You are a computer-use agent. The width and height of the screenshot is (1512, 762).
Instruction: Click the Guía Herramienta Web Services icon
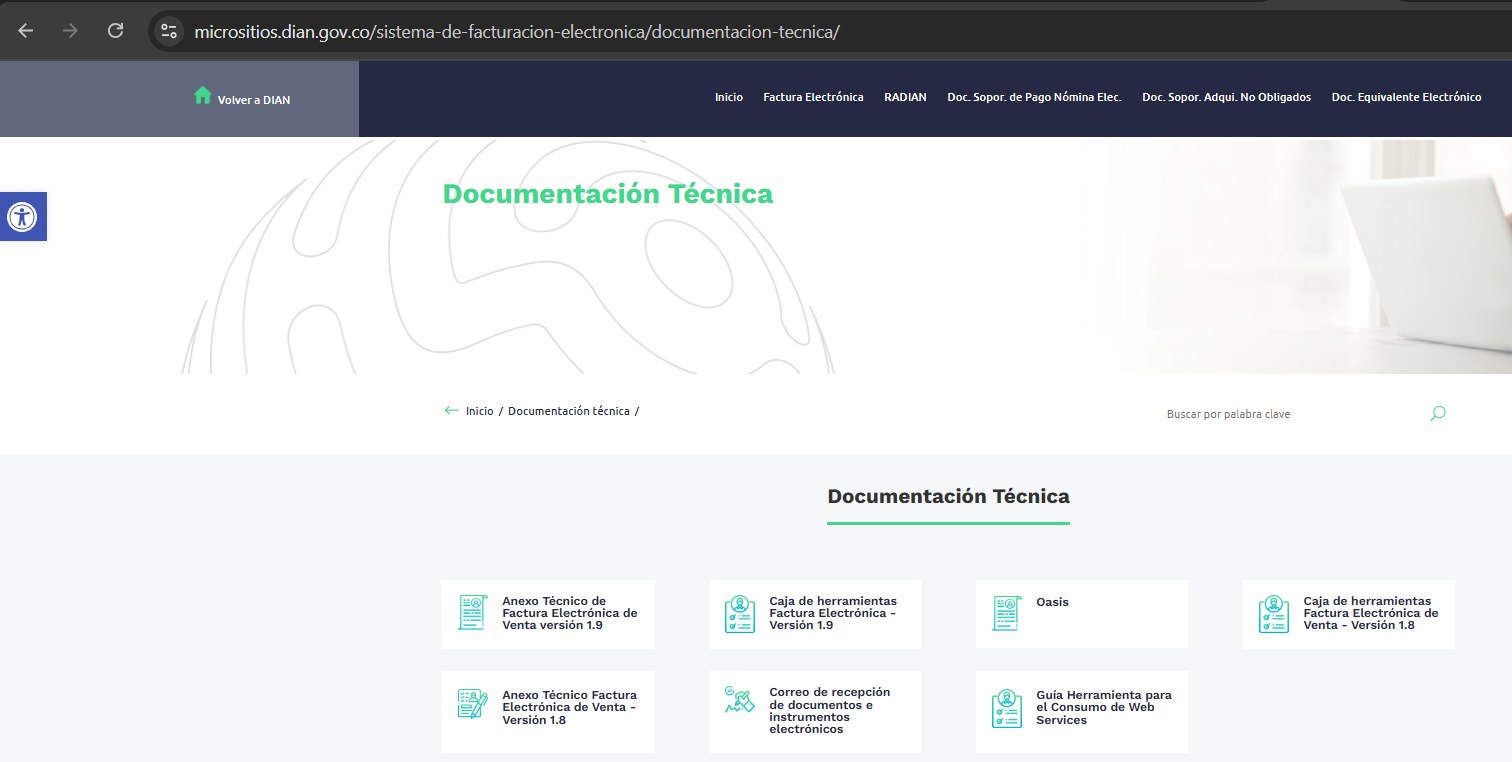(1007, 708)
